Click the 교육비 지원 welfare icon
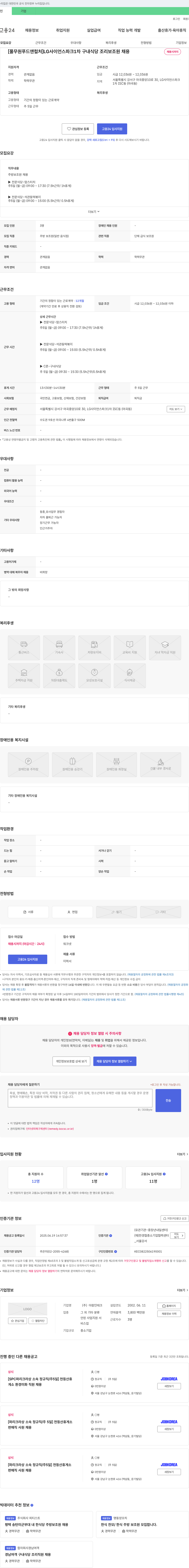189x1568 pixels. 130,648
